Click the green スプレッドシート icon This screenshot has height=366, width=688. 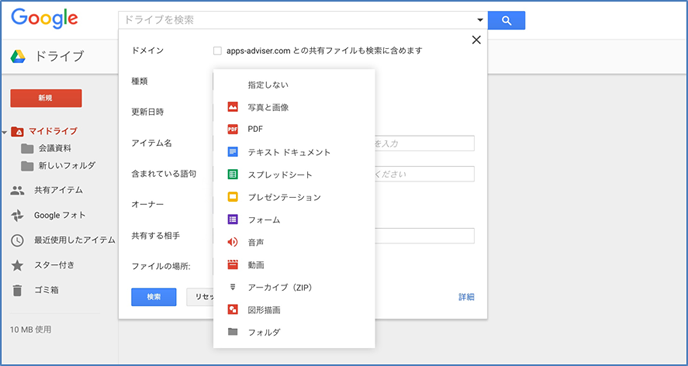click(233, 174)
